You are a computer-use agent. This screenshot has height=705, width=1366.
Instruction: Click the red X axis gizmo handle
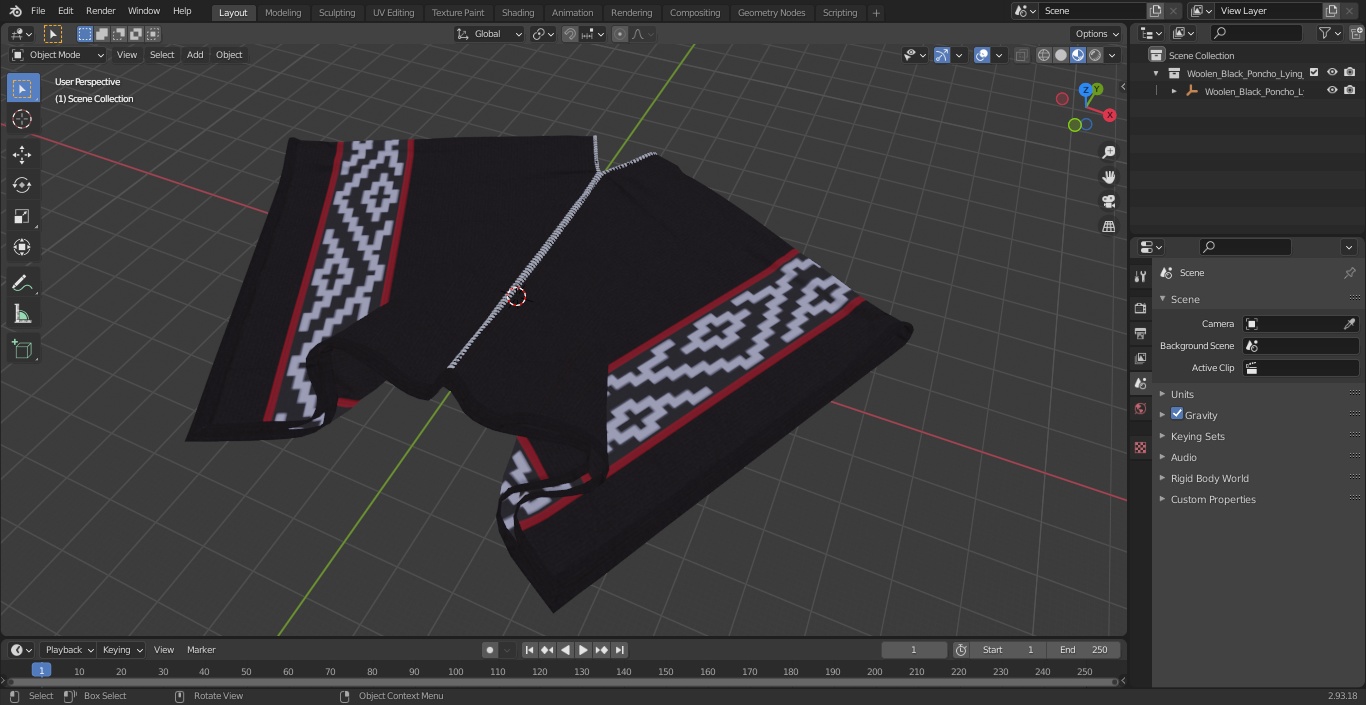1110,115
